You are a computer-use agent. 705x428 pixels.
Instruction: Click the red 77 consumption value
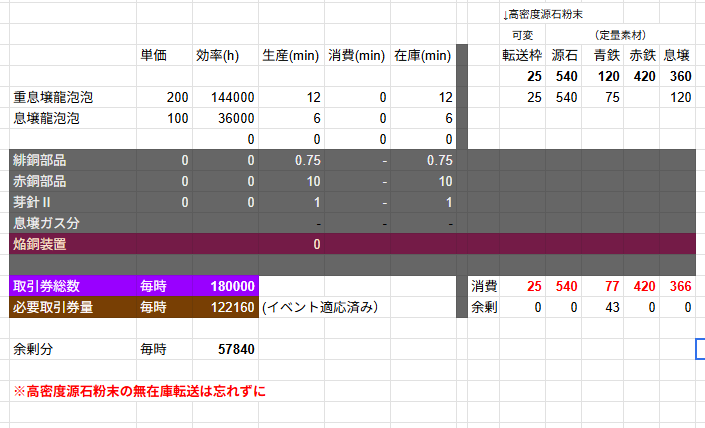[602, 286]
